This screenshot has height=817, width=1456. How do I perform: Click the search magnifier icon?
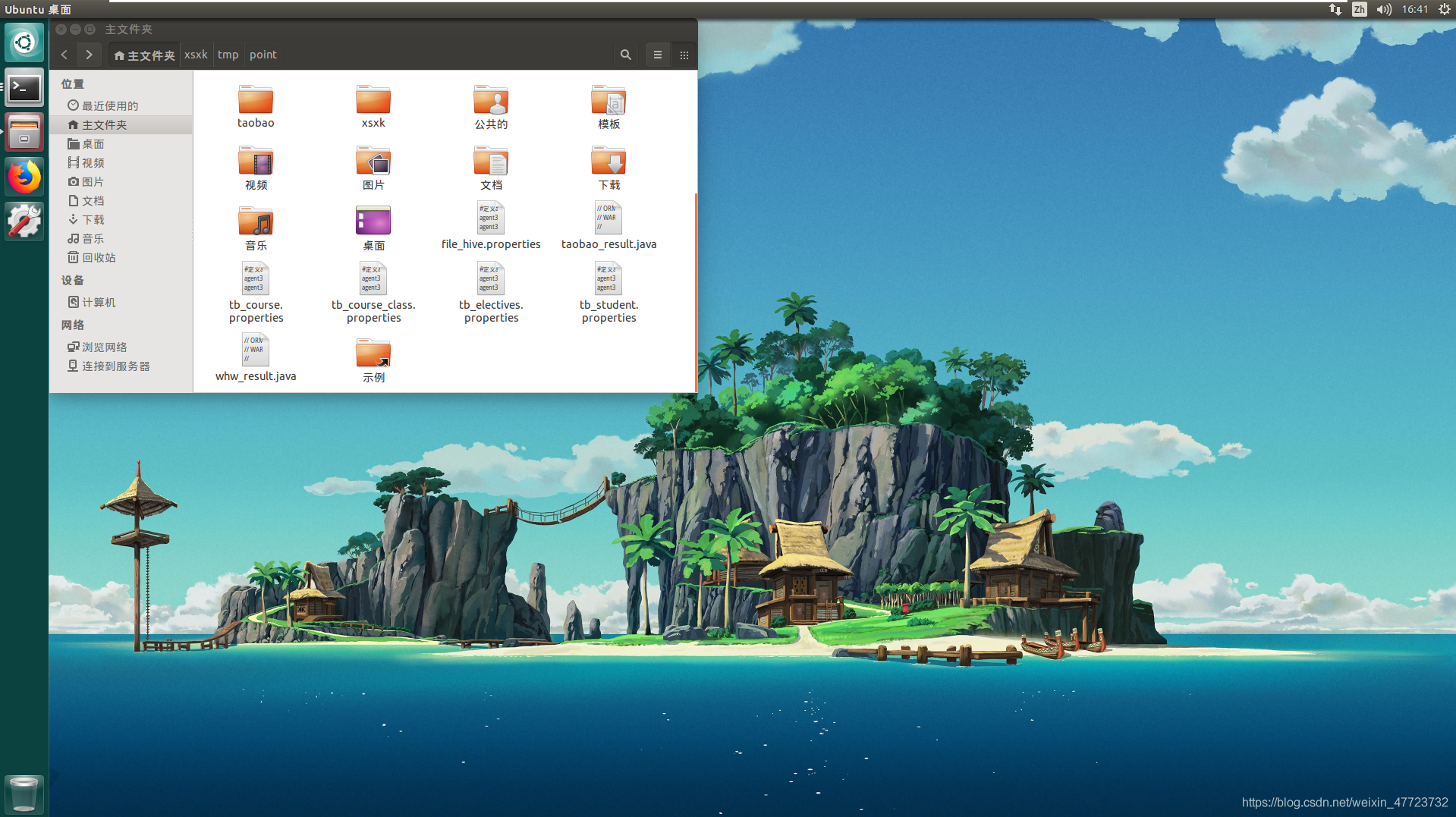point(626,55)
